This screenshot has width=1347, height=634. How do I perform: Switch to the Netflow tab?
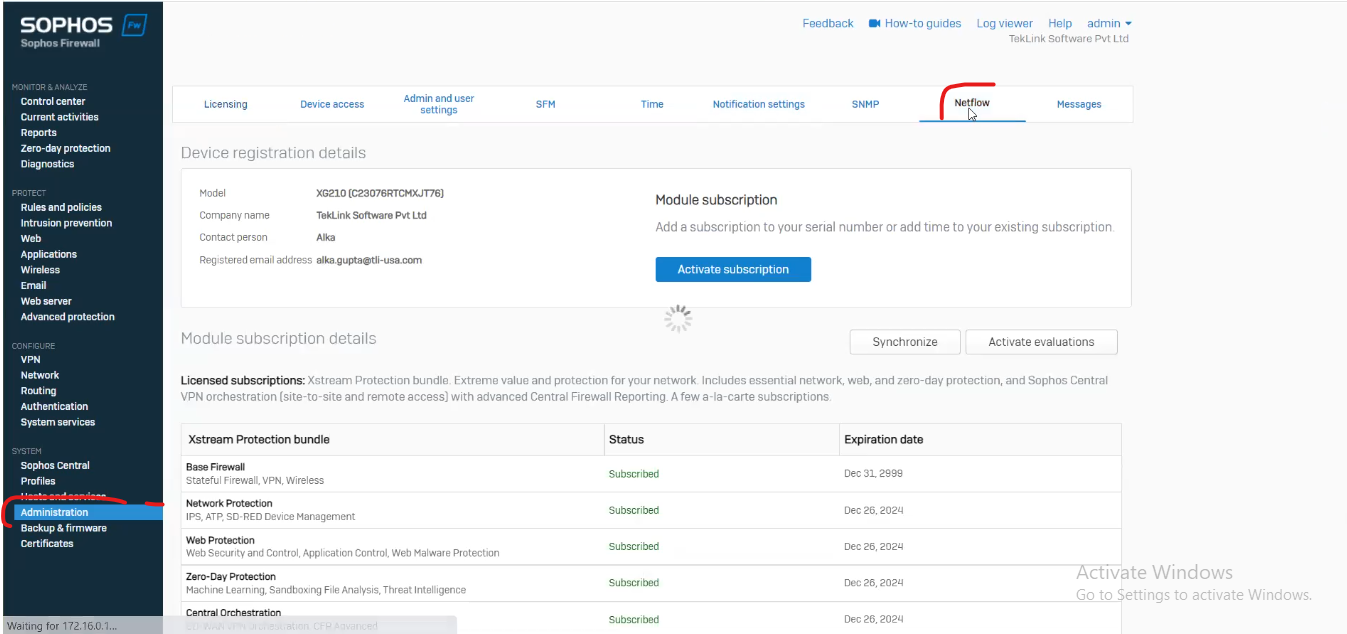pos(971,103)
